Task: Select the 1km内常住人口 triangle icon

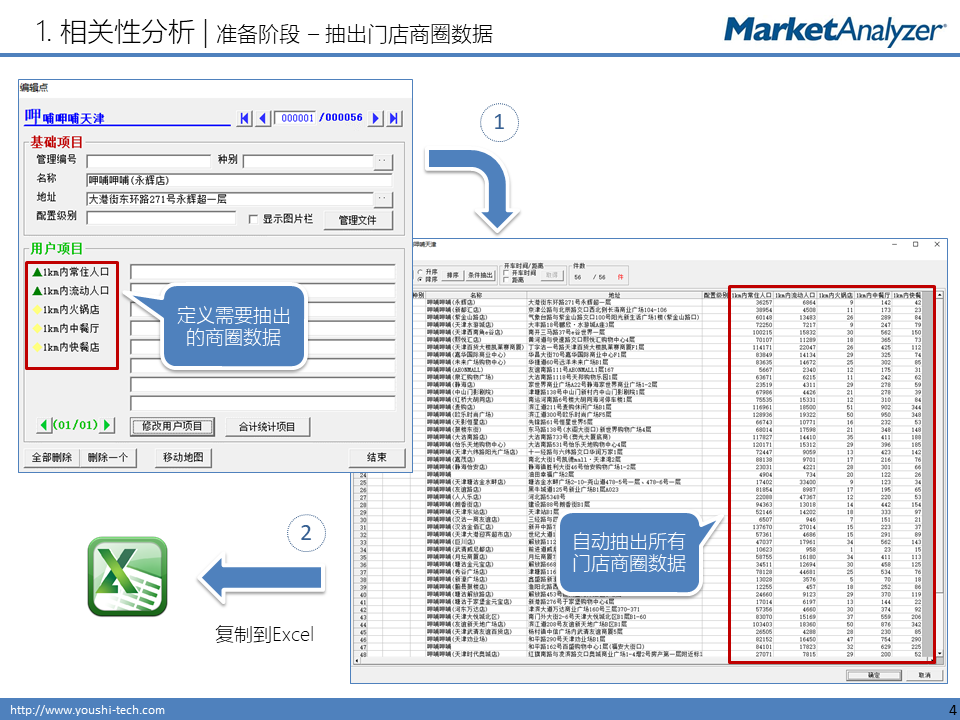Action: [37, 272]
